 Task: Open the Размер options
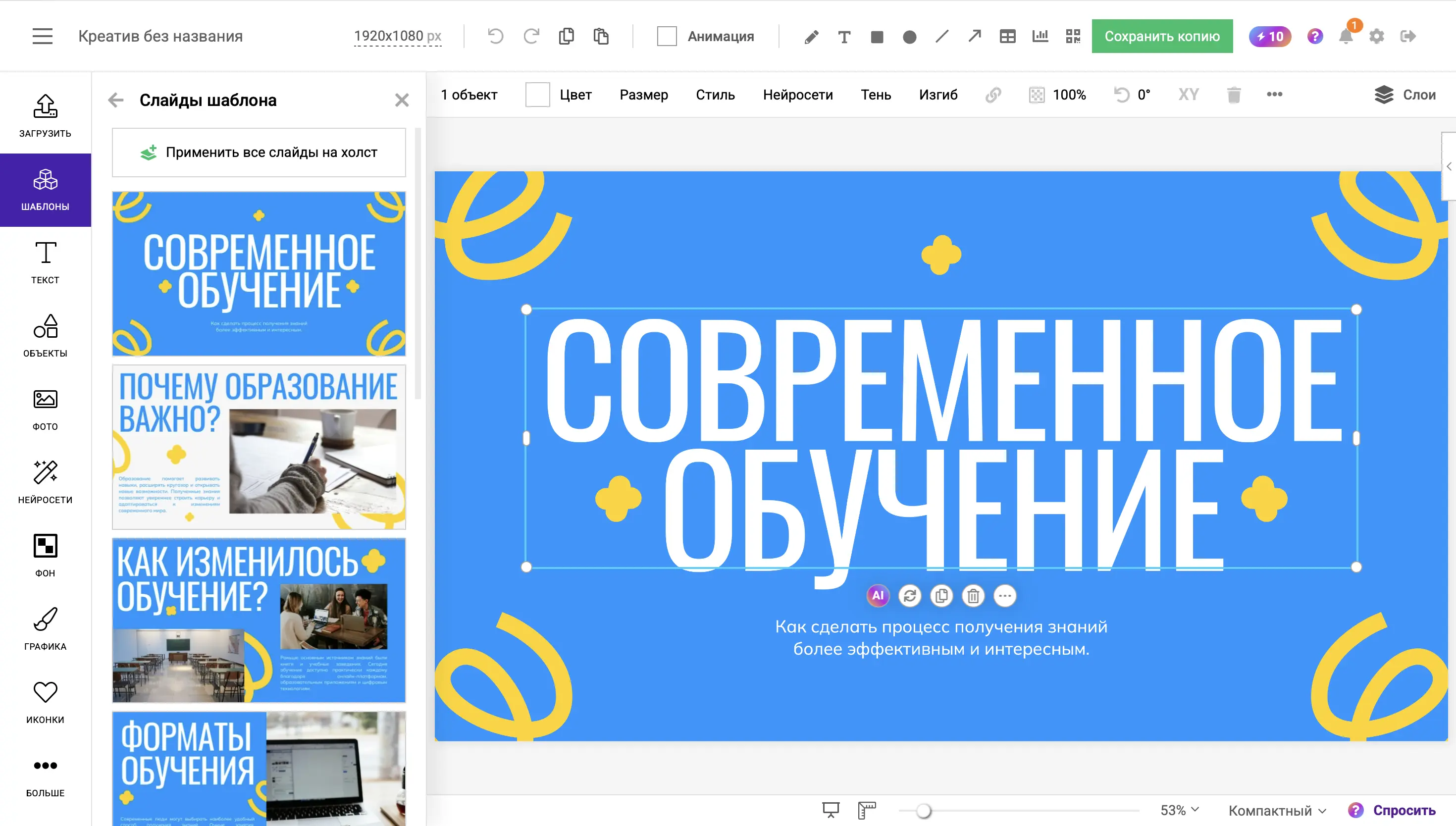(x=644, y=95)
